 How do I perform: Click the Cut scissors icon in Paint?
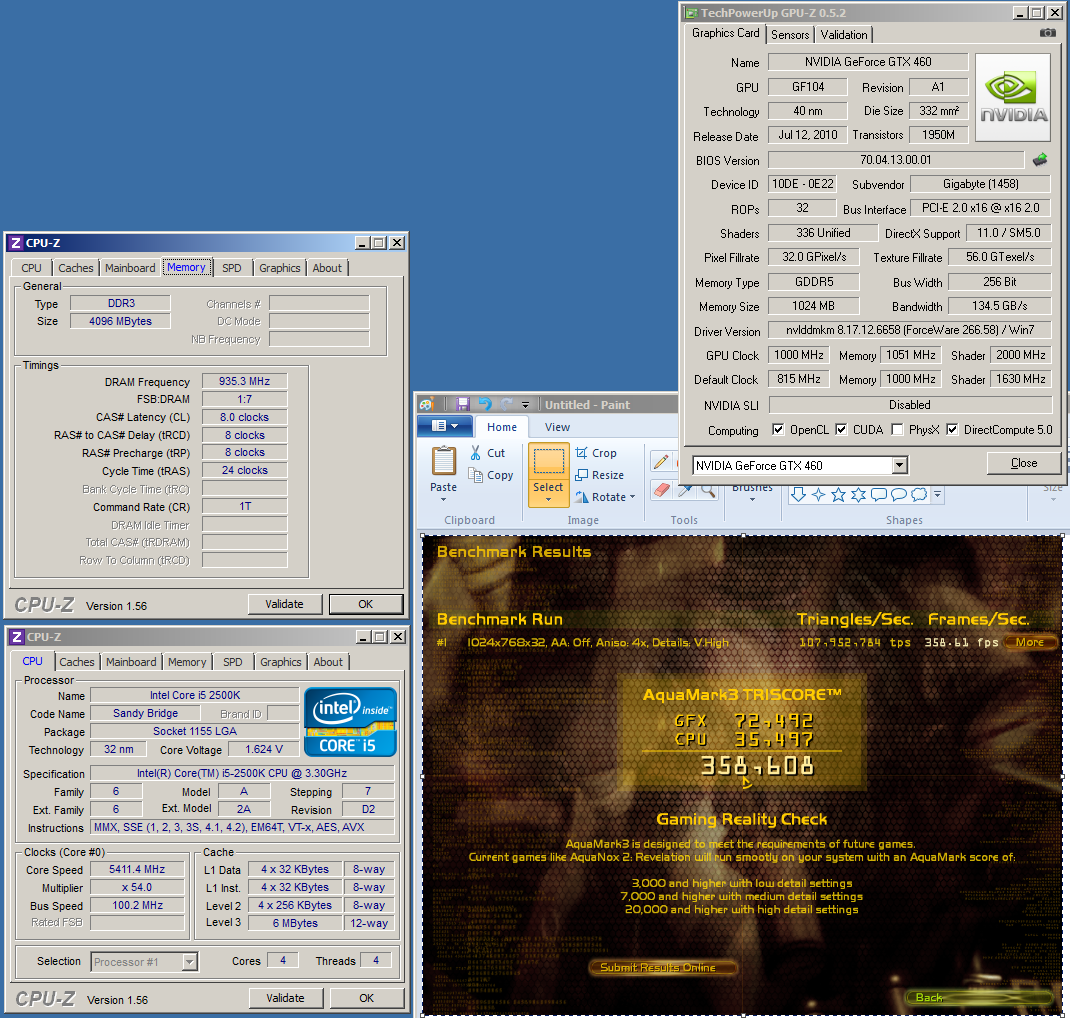[x=476, y=452]
